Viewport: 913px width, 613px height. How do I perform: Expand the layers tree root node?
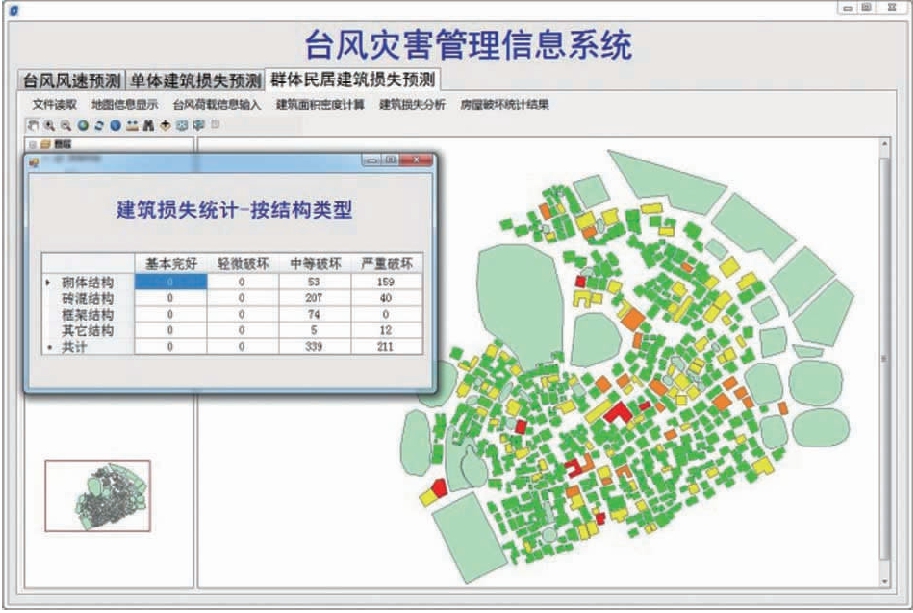pyautogui.click(x=32, y=144)
